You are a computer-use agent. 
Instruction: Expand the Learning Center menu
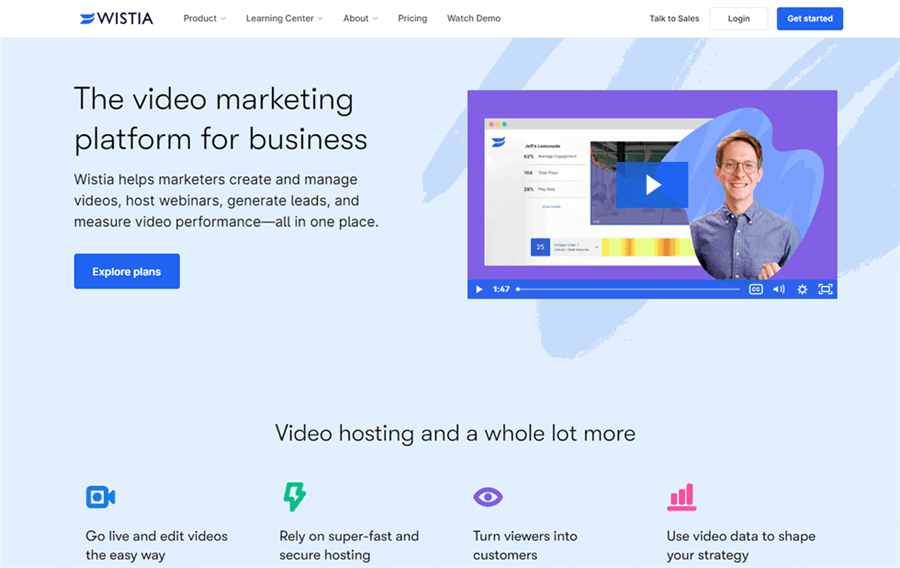click(284, 18)
